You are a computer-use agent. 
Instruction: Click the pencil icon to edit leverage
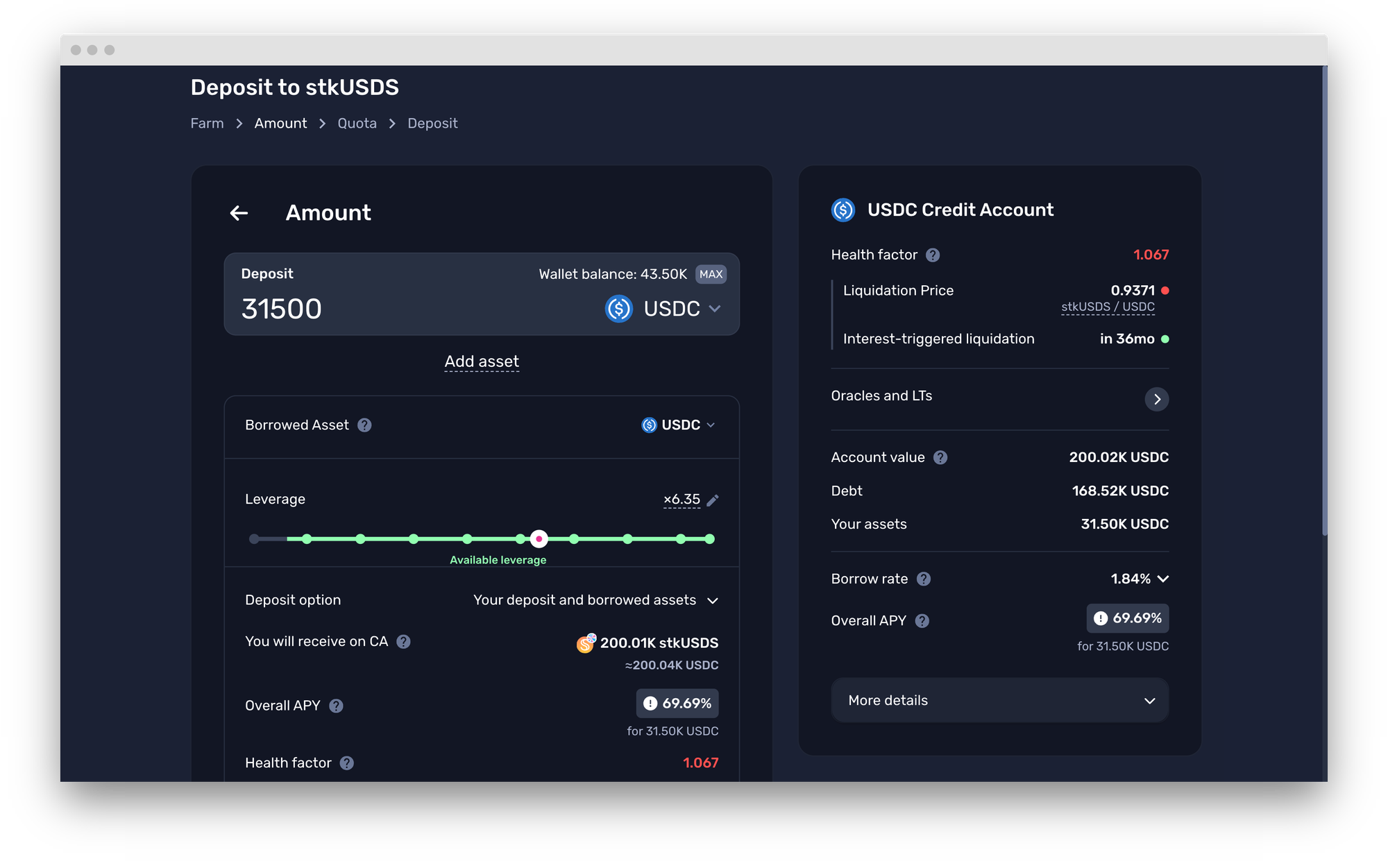pyautogui.click(x=713, y=500)
